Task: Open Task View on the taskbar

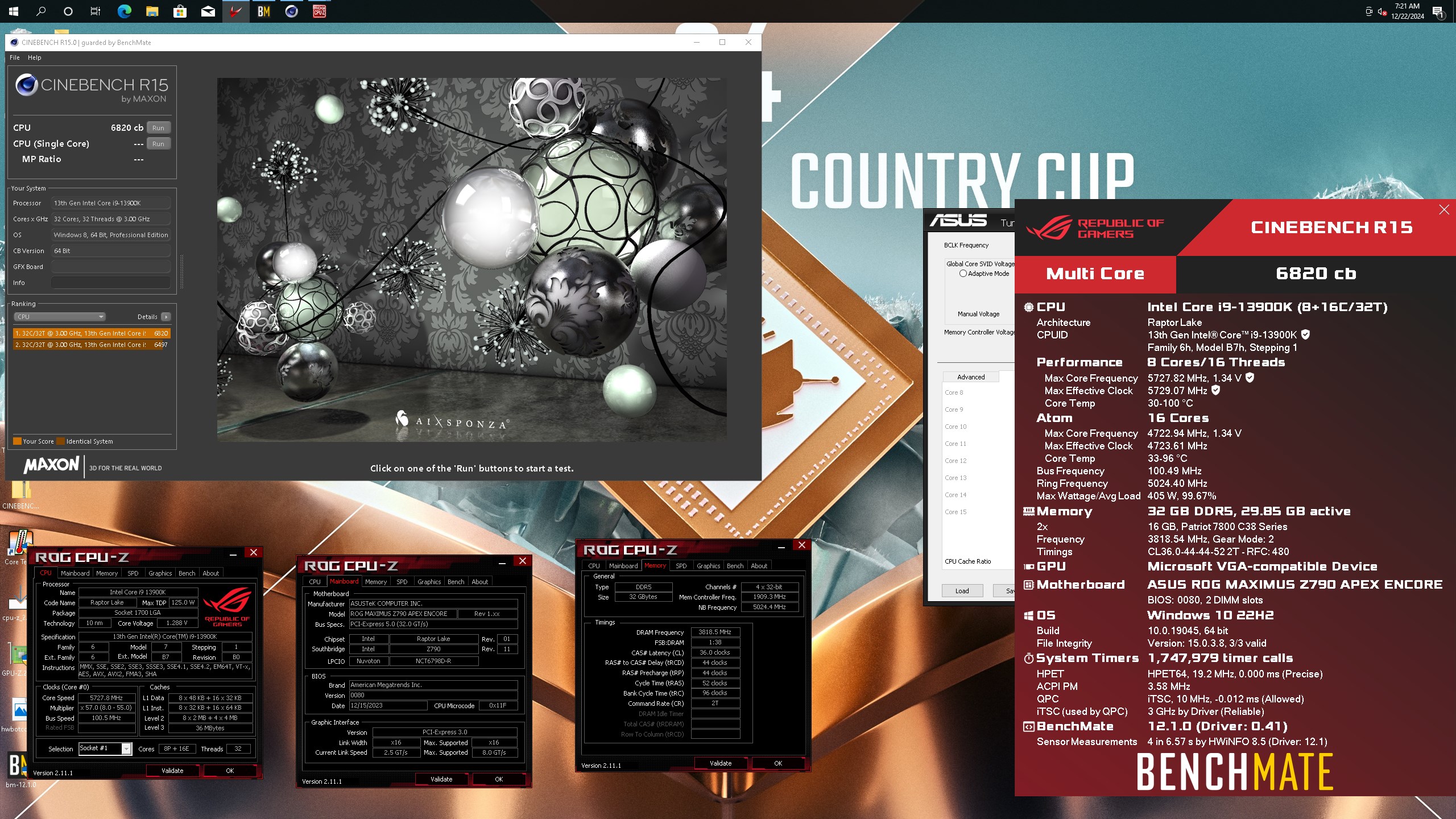Action: (x=96, y=11)
